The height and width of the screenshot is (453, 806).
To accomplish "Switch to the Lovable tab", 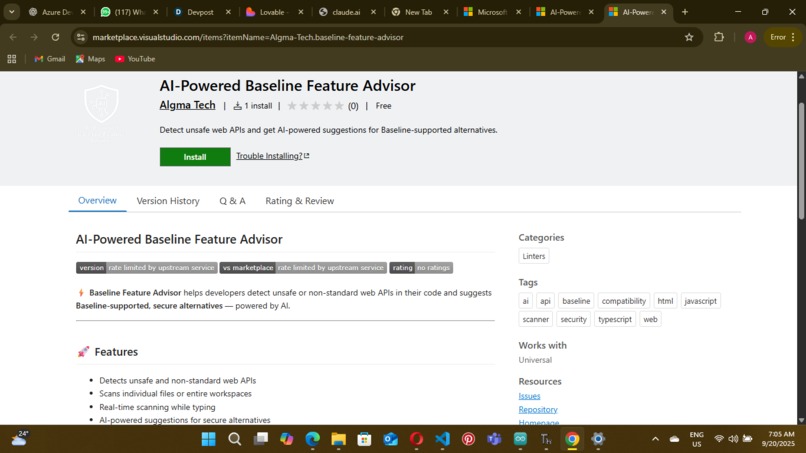I will pyautogui.click(x=272, y=12).
